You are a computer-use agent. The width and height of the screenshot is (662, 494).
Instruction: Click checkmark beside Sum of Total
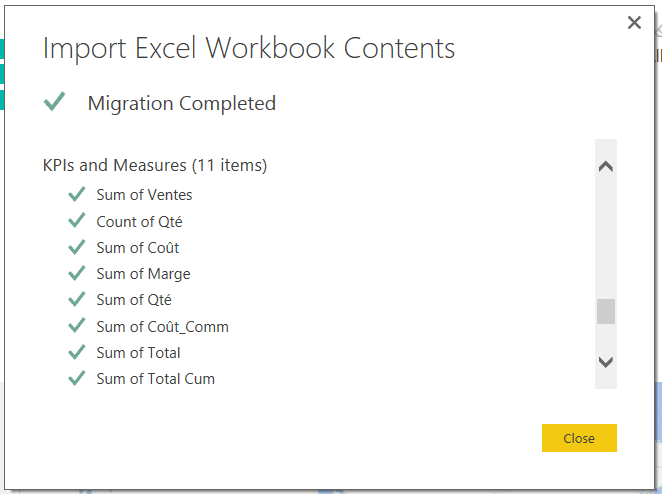[76, 352]
